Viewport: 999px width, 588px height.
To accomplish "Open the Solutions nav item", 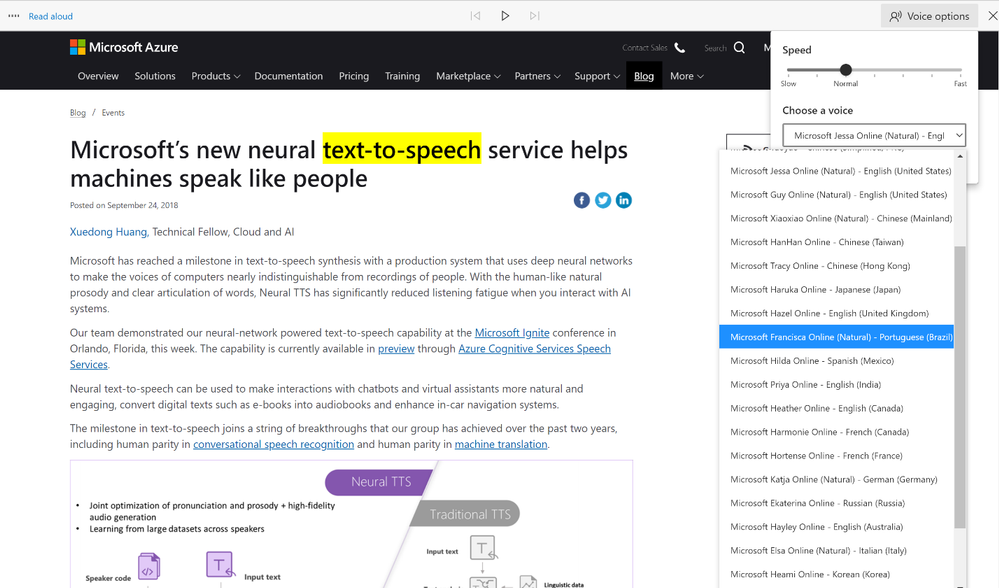I will pos(155,76).
